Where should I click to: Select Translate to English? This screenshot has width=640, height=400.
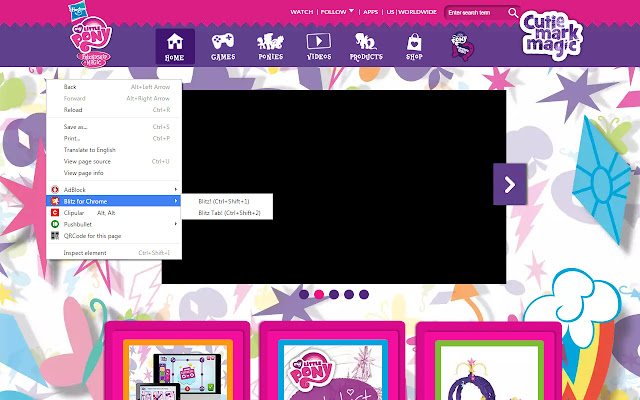click(x=114, y=149)
